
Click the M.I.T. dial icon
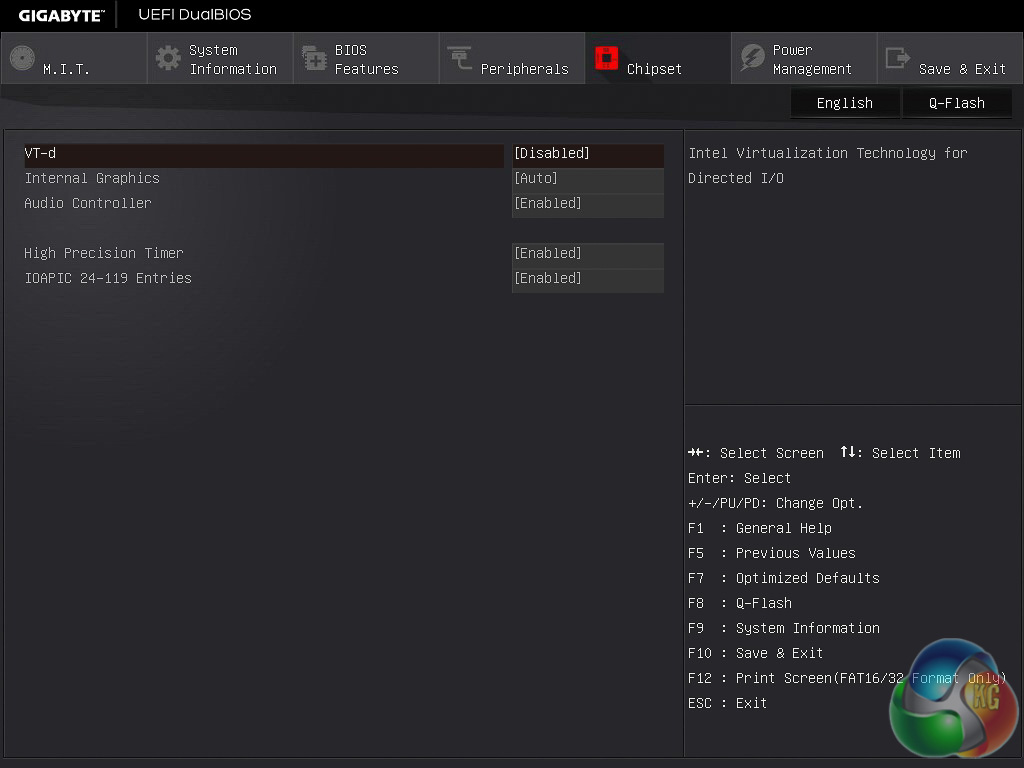[x=22, y=58]
